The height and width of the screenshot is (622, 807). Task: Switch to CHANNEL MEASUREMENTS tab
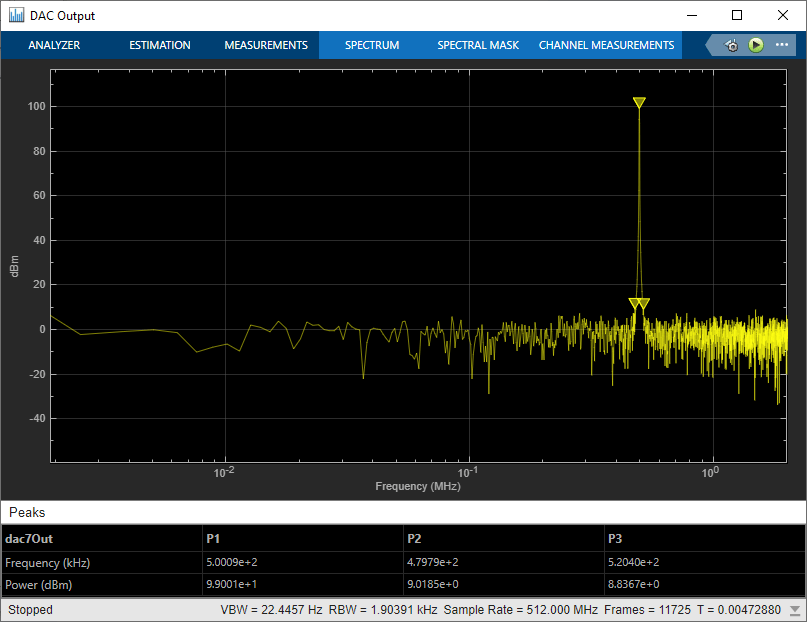click(x=606, y=45)
